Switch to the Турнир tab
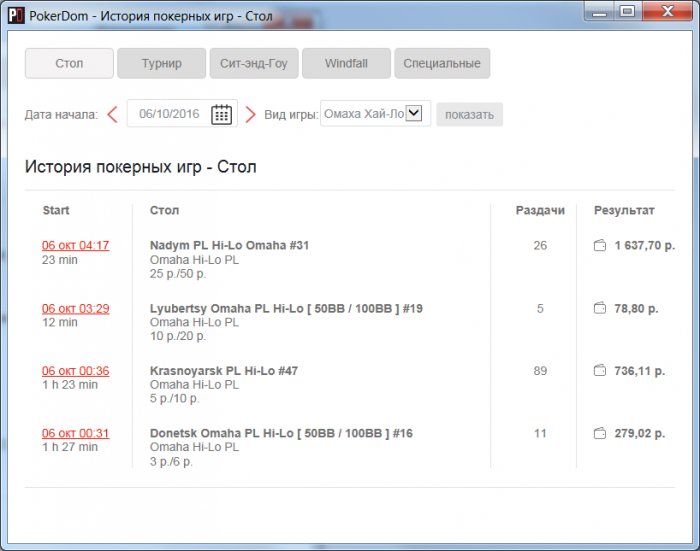This screenshot has width=700, height=551. [162, 63]
